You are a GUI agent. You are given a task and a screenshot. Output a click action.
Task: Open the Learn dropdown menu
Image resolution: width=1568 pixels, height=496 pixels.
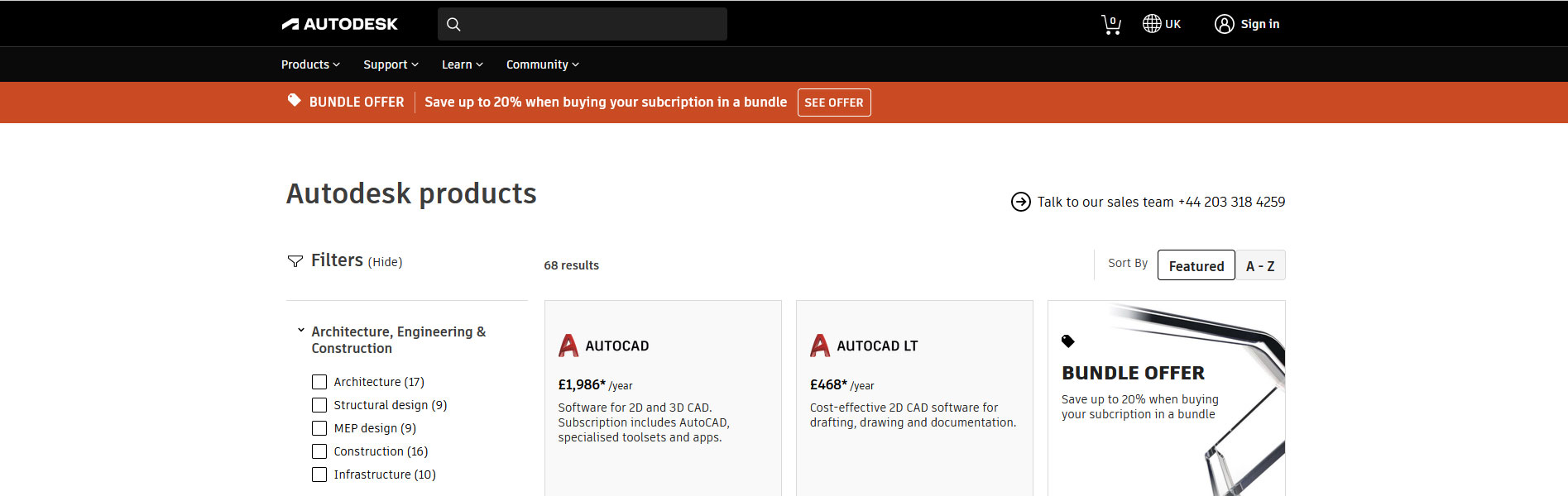pyautogui.click(x=462, y=64)
